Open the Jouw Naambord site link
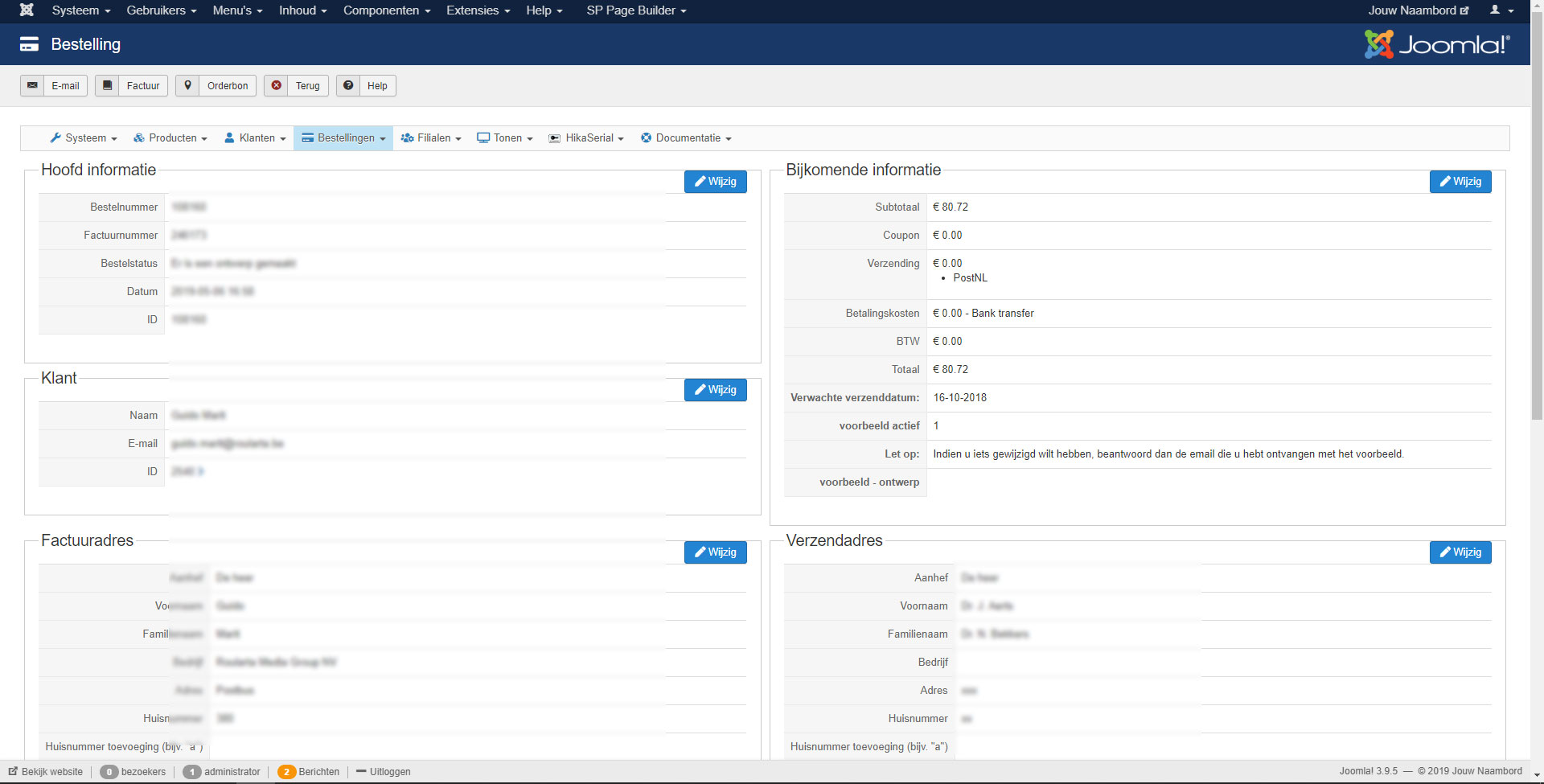 point(1419,10)
